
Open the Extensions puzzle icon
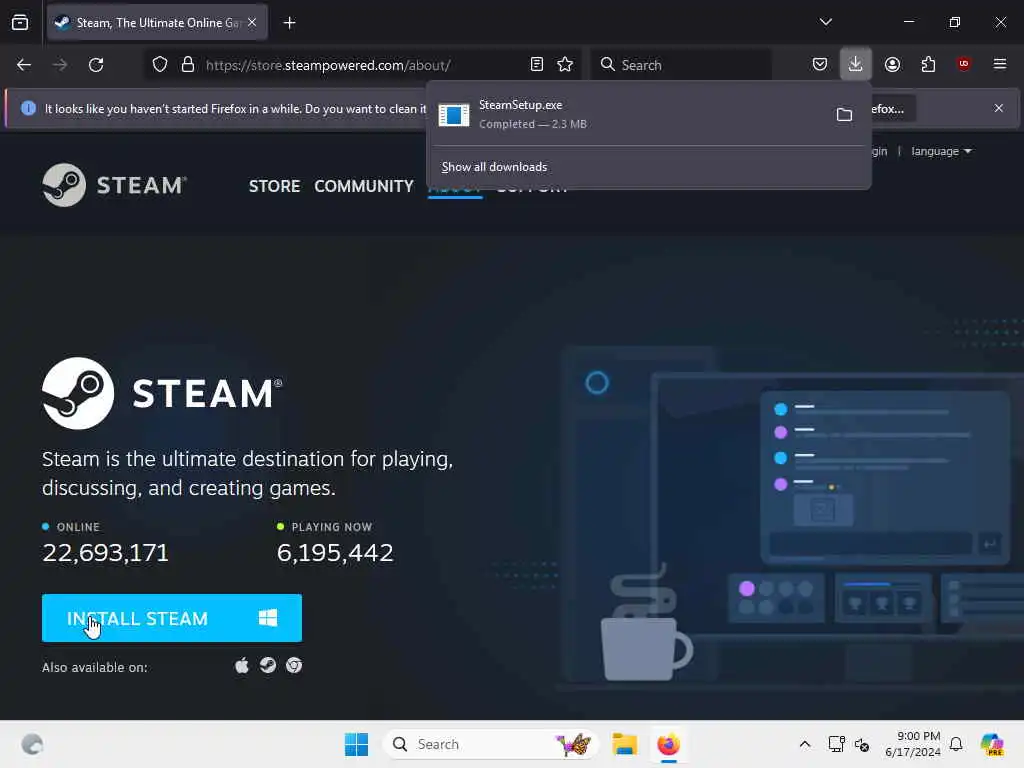[x=928, y=65]
